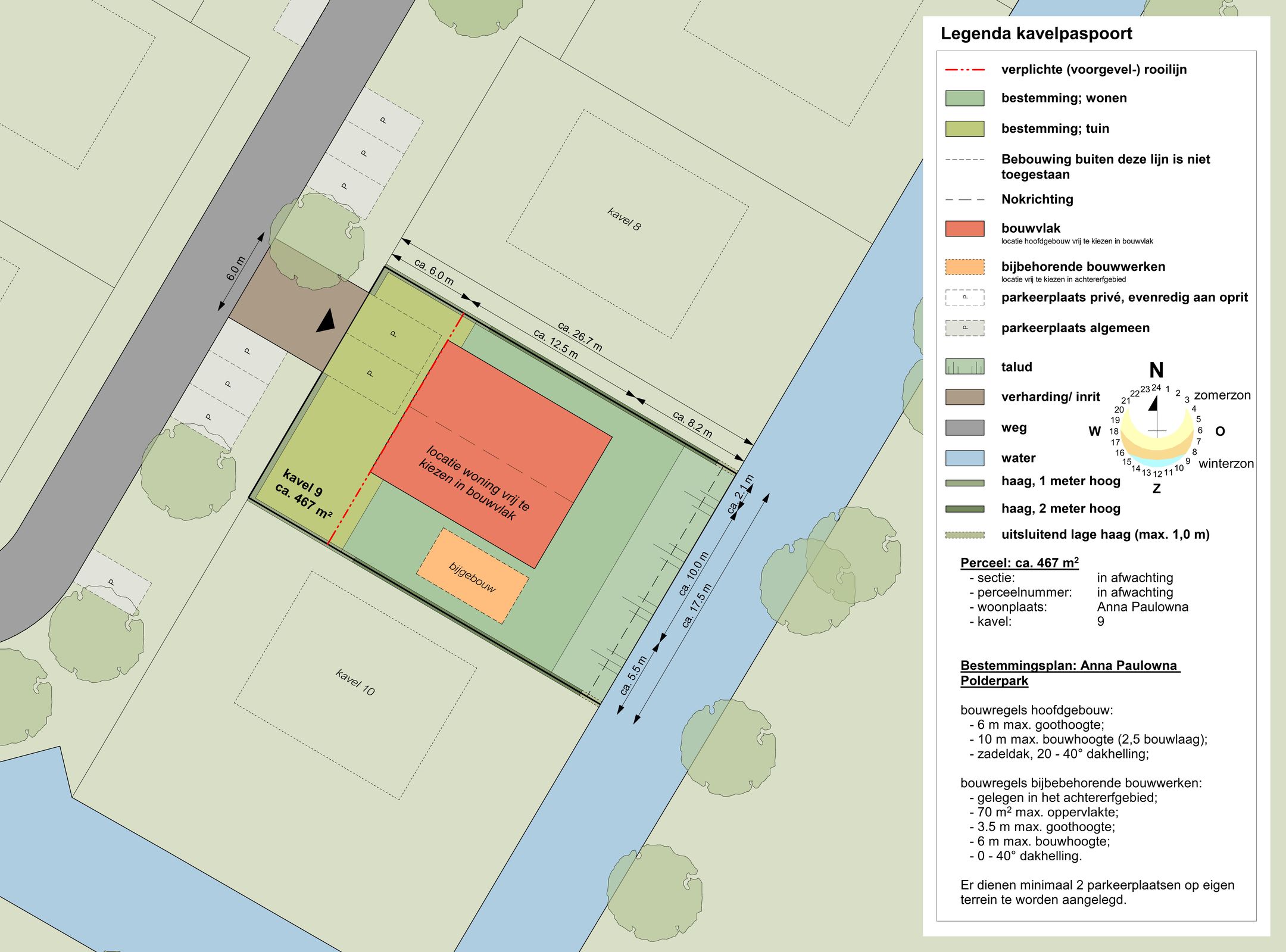Click the talud legend symbol

click(x=964, y=367)
